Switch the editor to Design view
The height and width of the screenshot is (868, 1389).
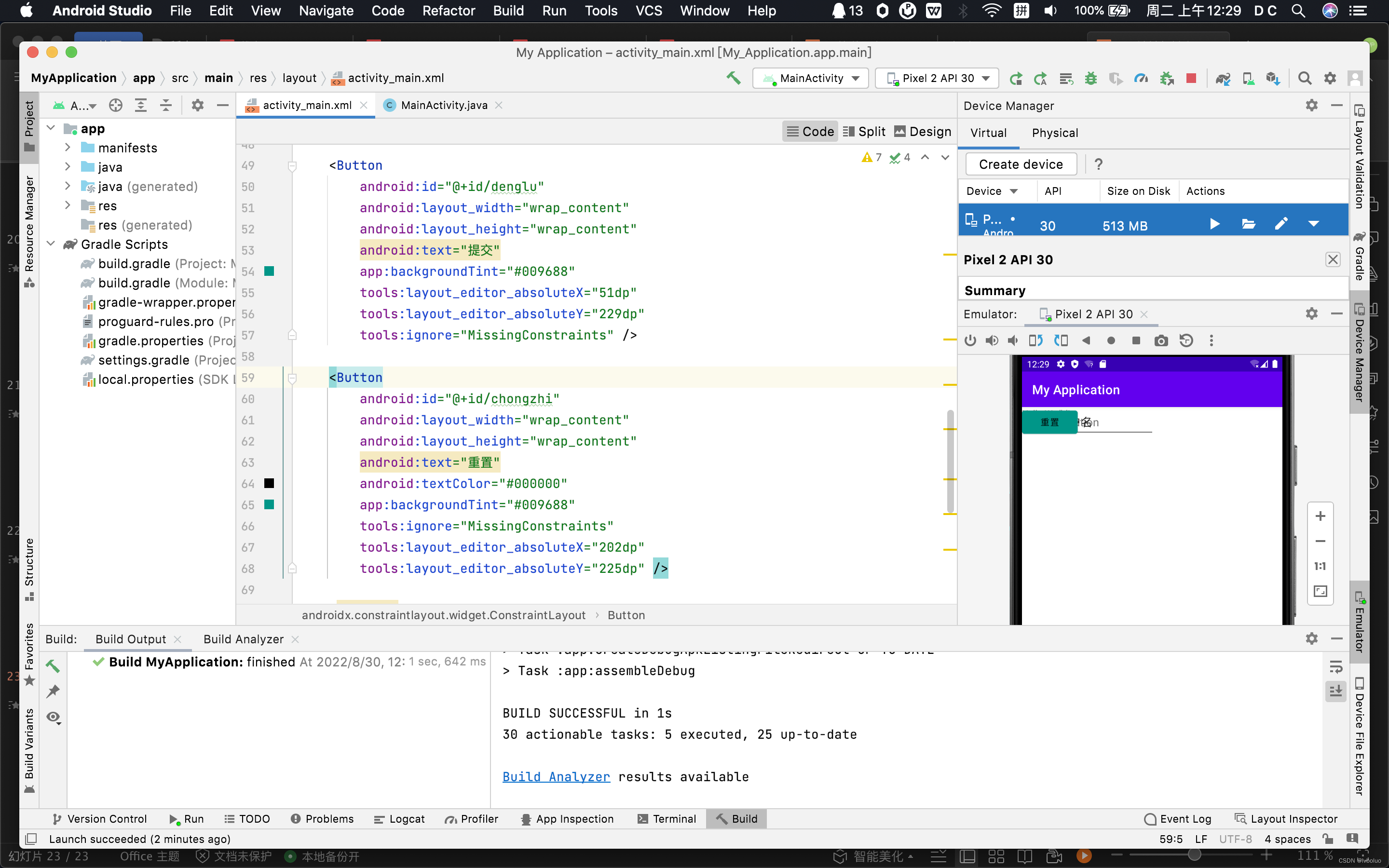pyautogui.click(x=922, y=132)
